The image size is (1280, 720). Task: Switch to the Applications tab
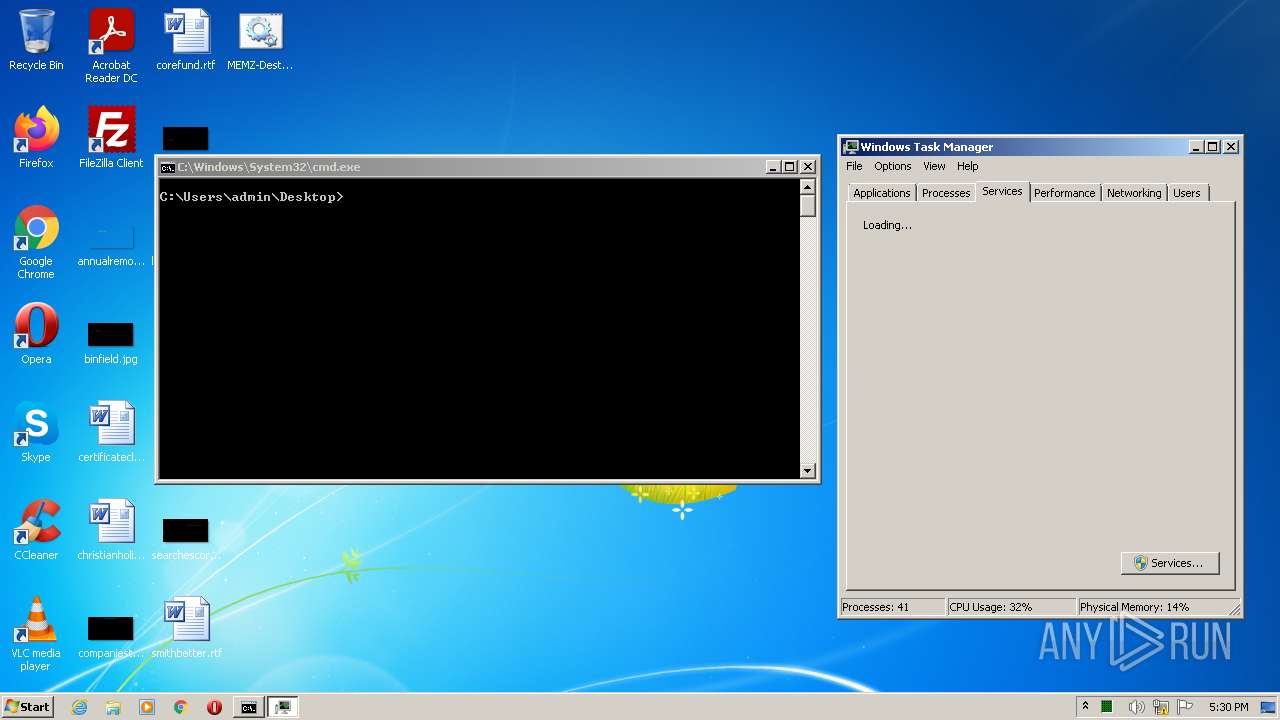pyautogui.click(x=881, y=193)
